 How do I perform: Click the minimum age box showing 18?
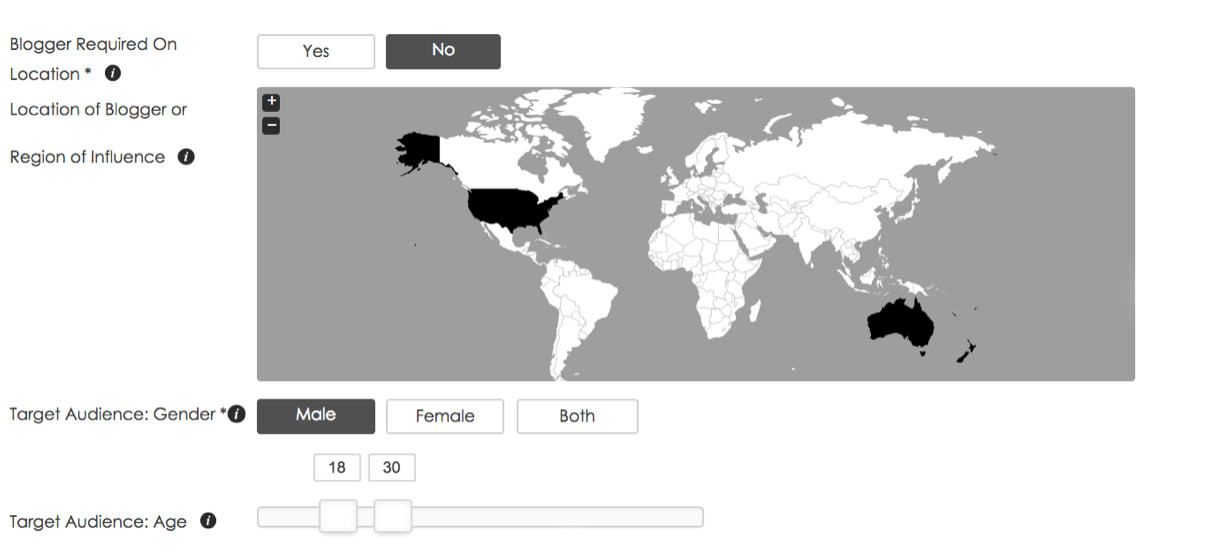(337, 467)
